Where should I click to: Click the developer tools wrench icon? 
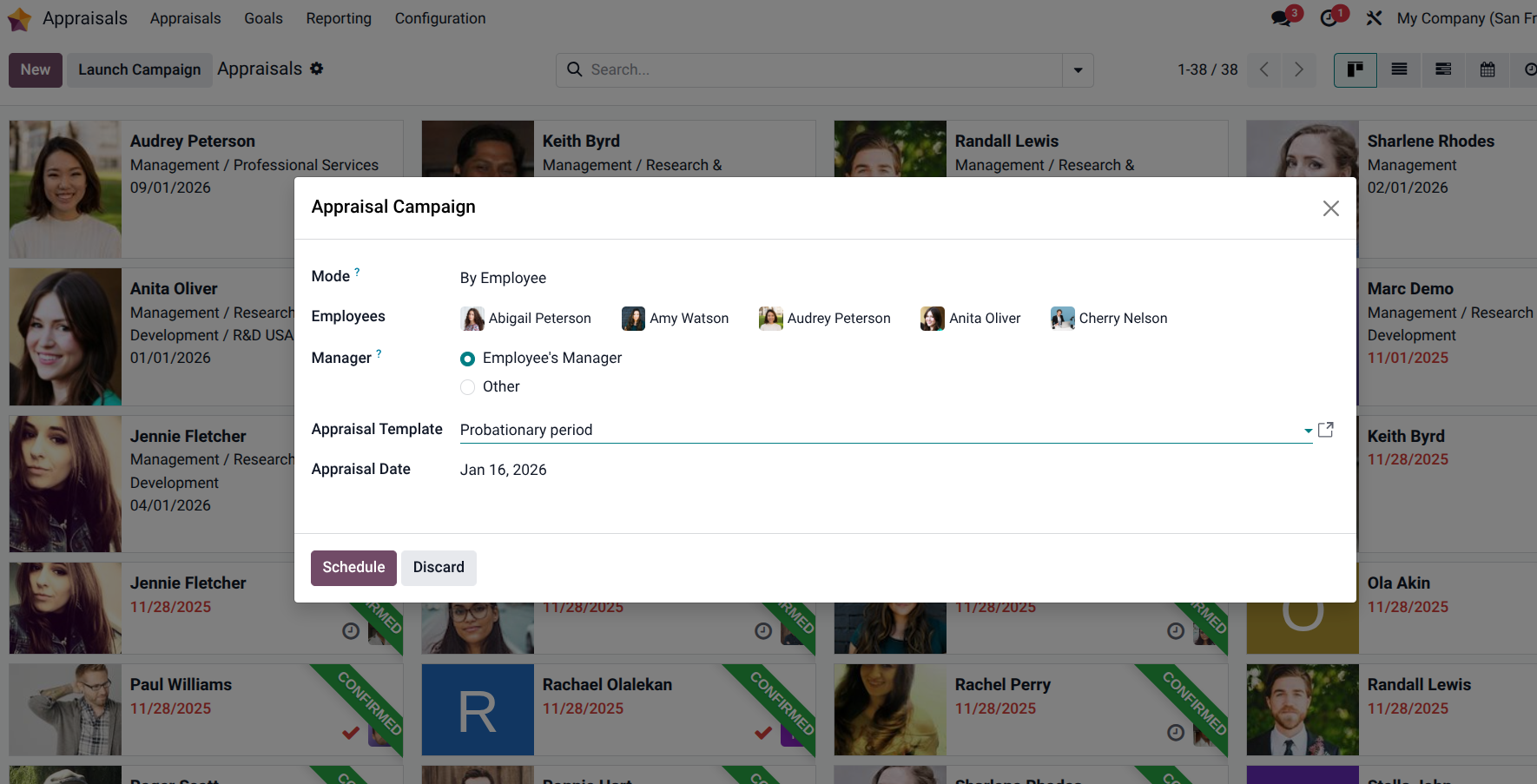1374,17
